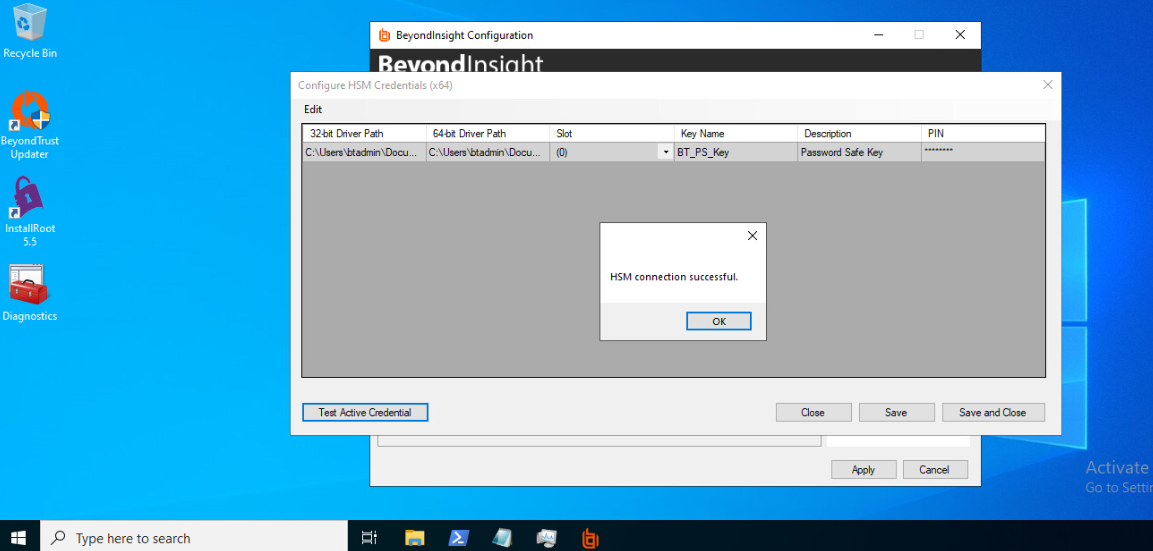The width and height of the screenshot is (1153, 551).
Task: Click the 32-bit Driver Path column header
Action: tap(364, 134)
